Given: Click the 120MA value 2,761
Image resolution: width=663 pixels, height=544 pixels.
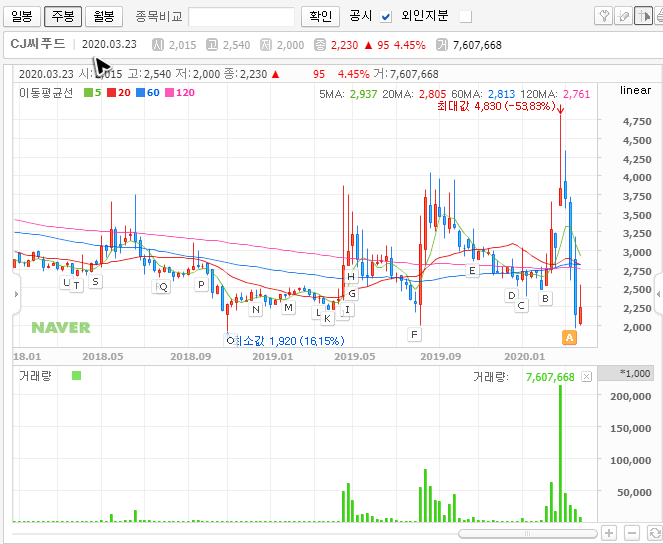Looking at the screenshot, I should (x=576, y=94).
